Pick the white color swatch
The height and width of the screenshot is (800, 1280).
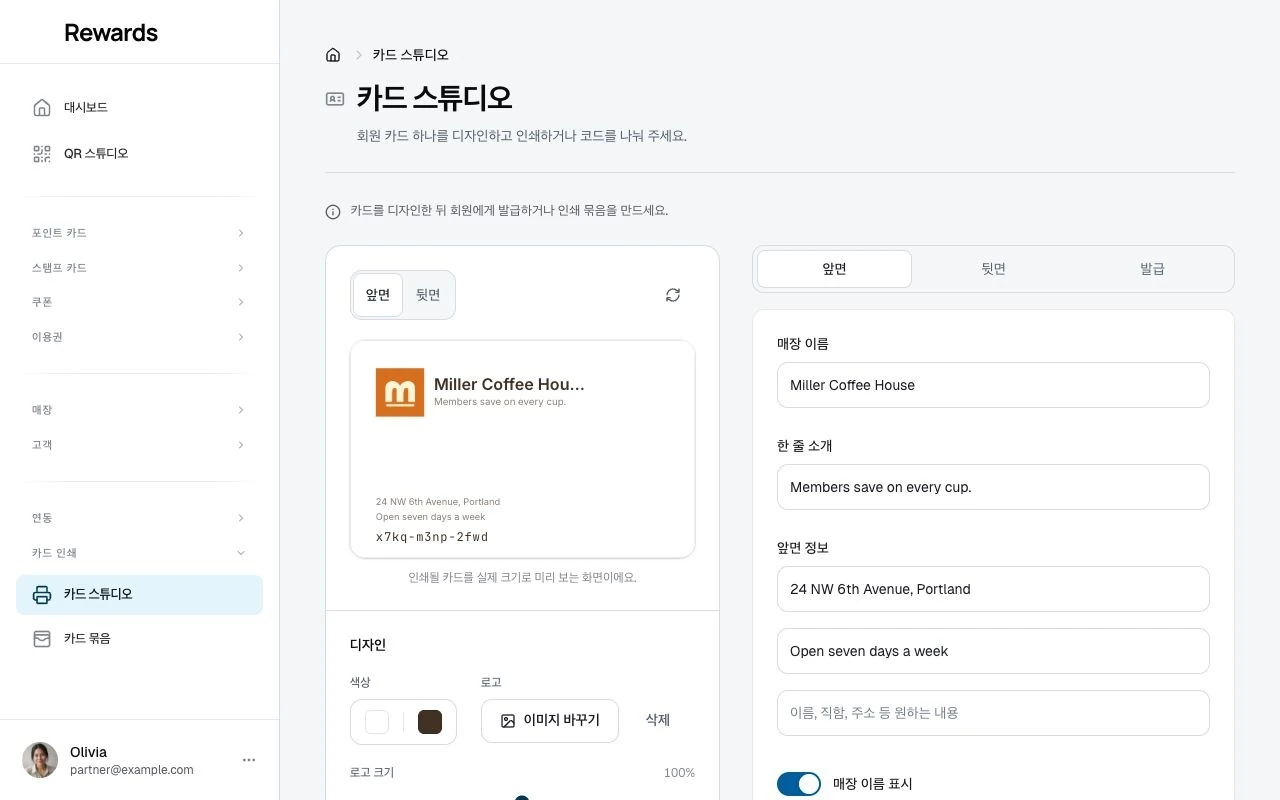377,722
